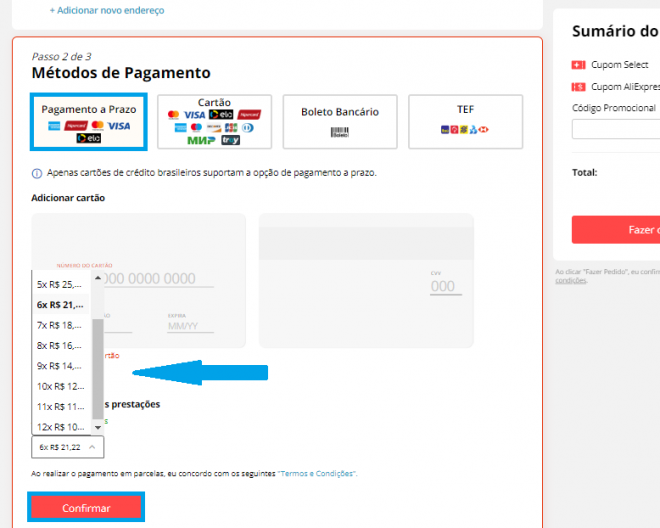Click the MM/YY expiry field
660x528 pixels.
pyautogui.click(x=190, y=326)
